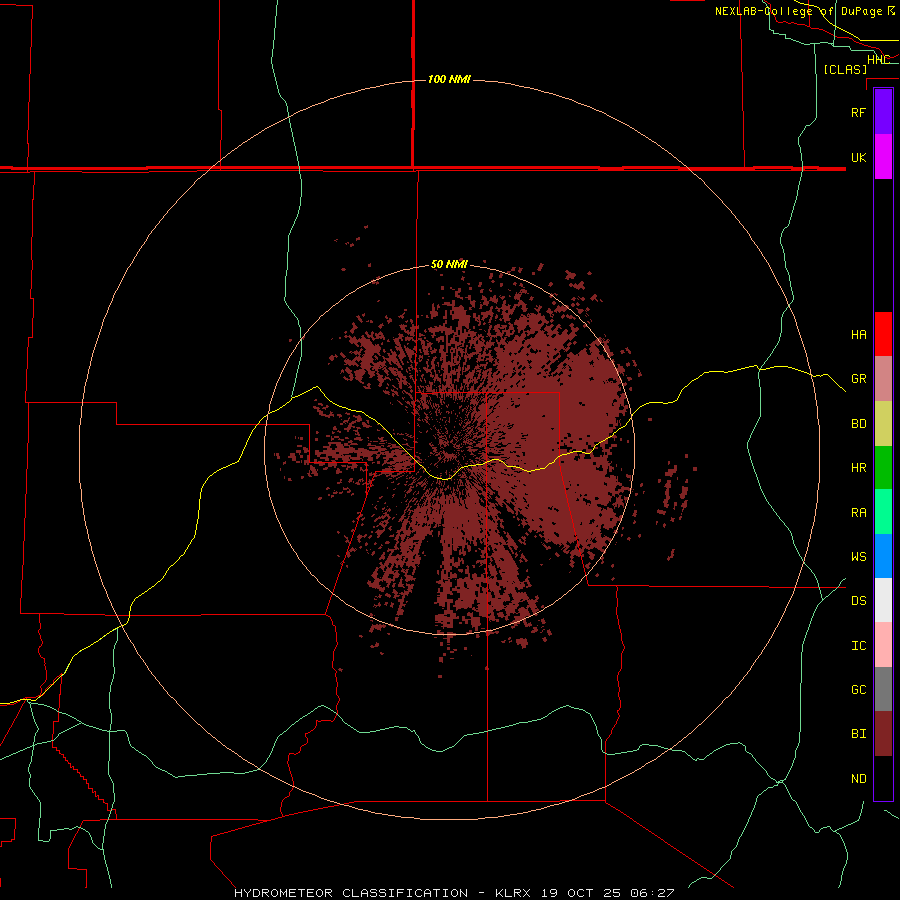
Task: Click the WS legend label
Action: [x=858, y=556]
